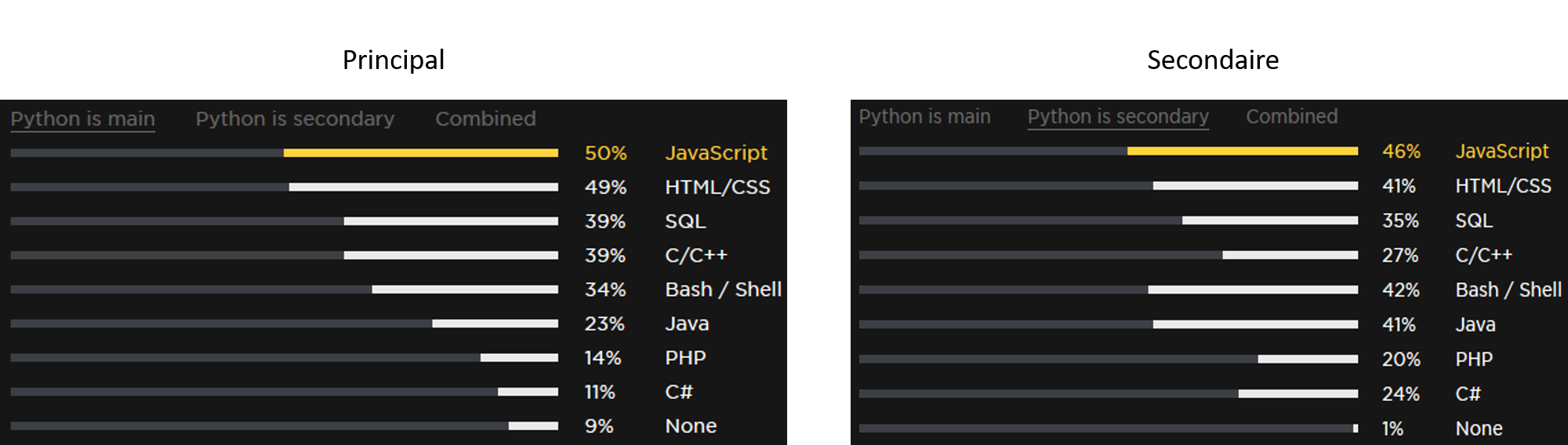The image size is (1568, 445).
Task: Select the underlined 'Python is main' tab
Action: click(82, 119)
